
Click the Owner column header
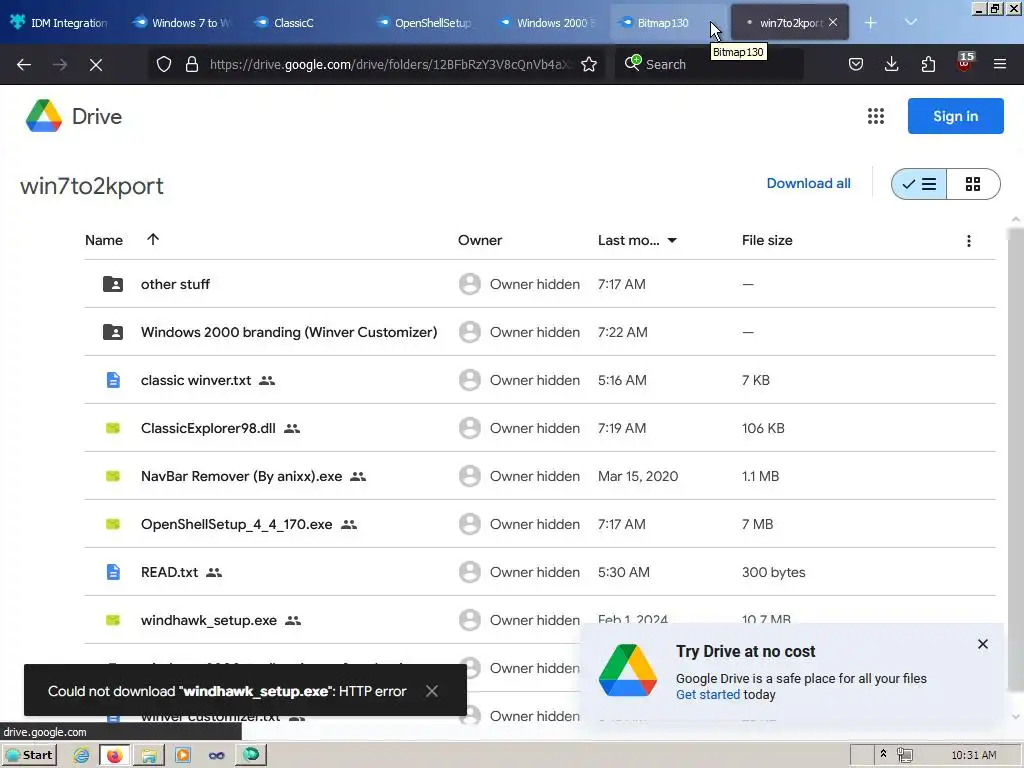[480, 240]
